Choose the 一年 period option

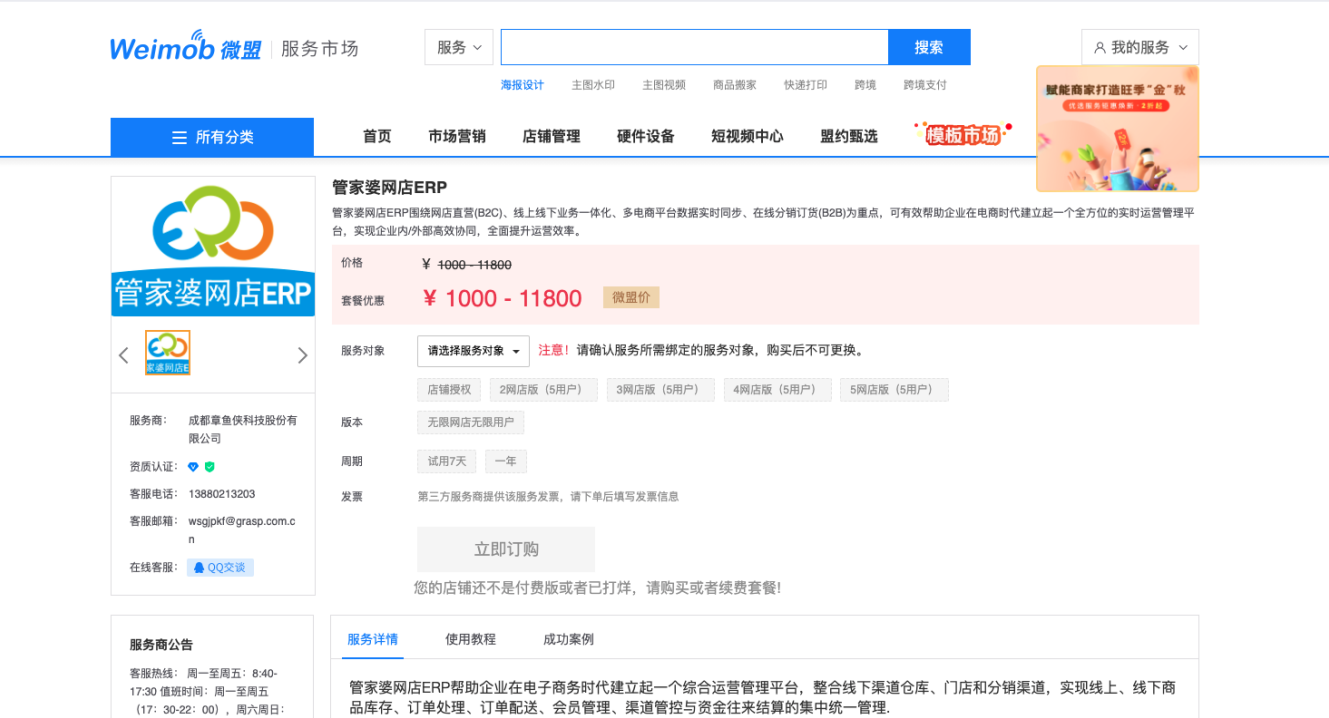pos(506,462)
